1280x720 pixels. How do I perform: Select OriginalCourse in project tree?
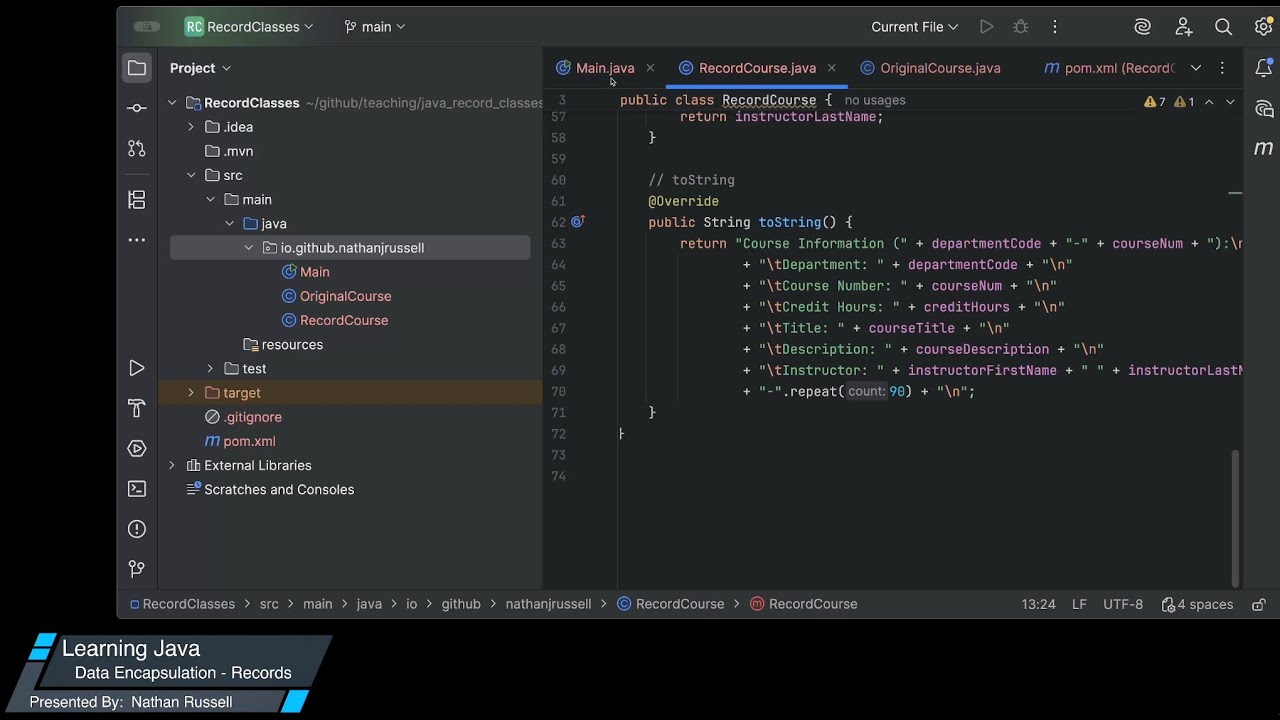point(336,296)
